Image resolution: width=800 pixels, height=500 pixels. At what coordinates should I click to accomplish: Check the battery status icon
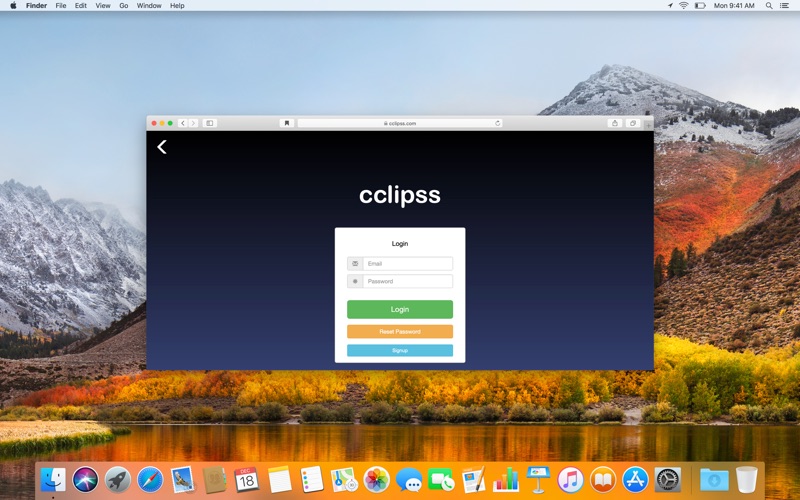click(700, 6)
